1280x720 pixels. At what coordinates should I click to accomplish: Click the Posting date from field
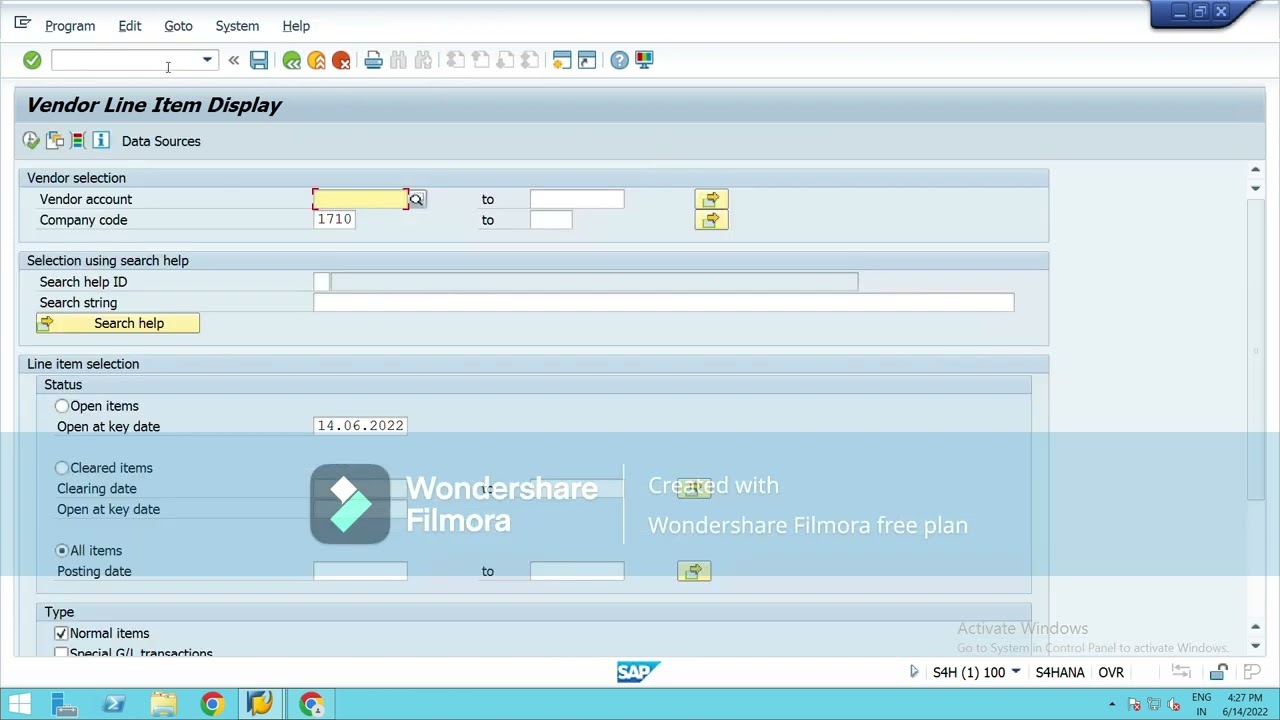tap(360, 571)
